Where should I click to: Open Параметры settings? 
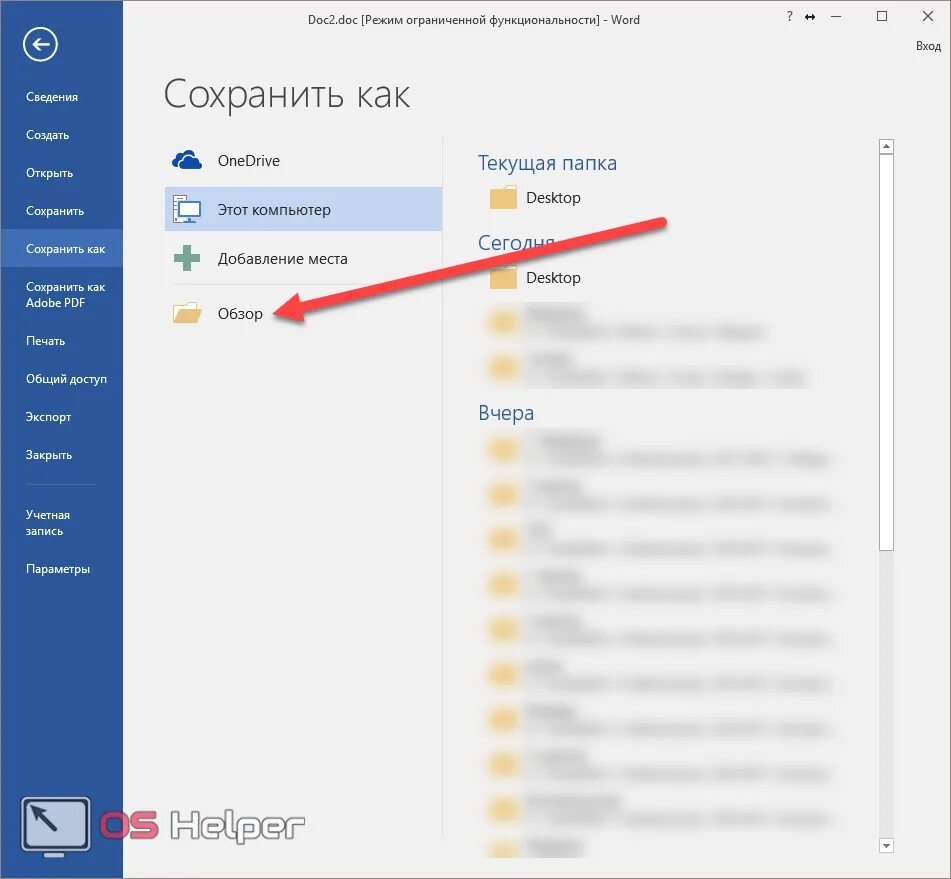click(58, 569)
